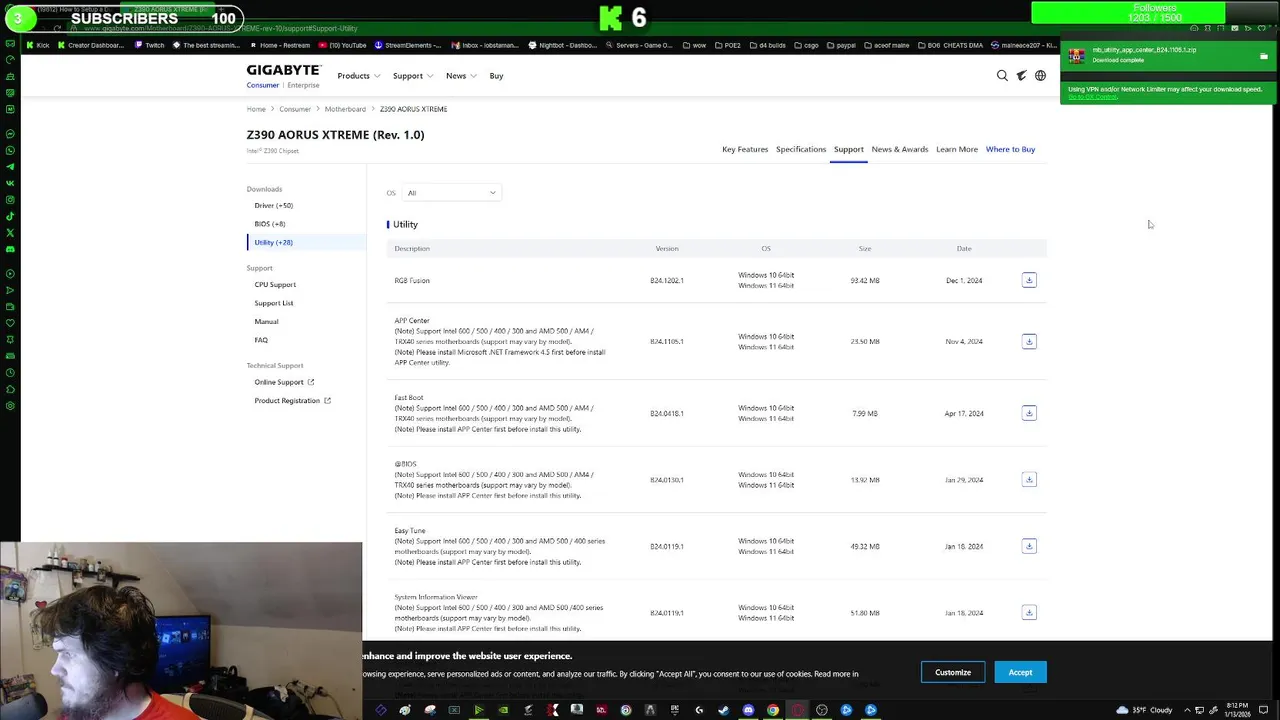Open folder icon in download complete popup

[1263, 57]
